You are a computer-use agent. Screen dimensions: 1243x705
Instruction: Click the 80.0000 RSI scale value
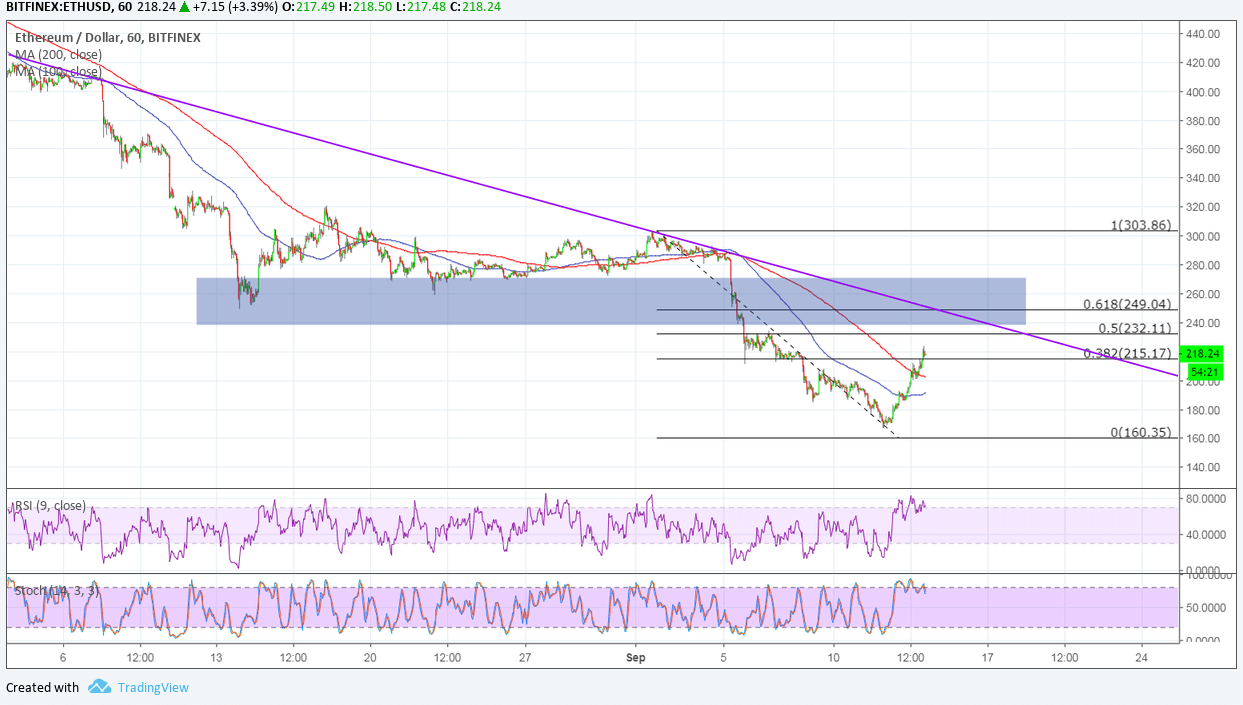(1205, 499)
